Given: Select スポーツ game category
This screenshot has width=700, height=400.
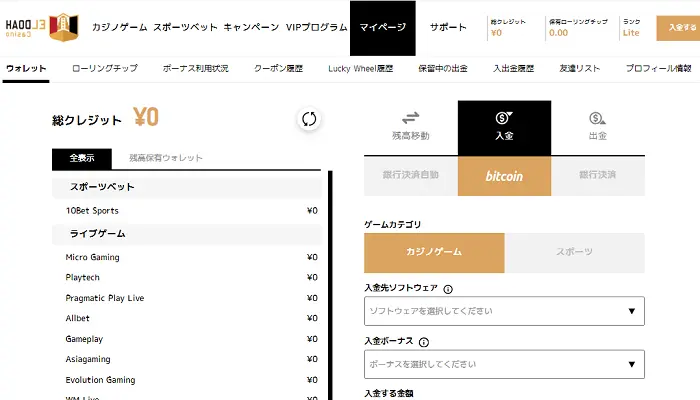Looking at the screenshot, I should [x=575, y=253].
